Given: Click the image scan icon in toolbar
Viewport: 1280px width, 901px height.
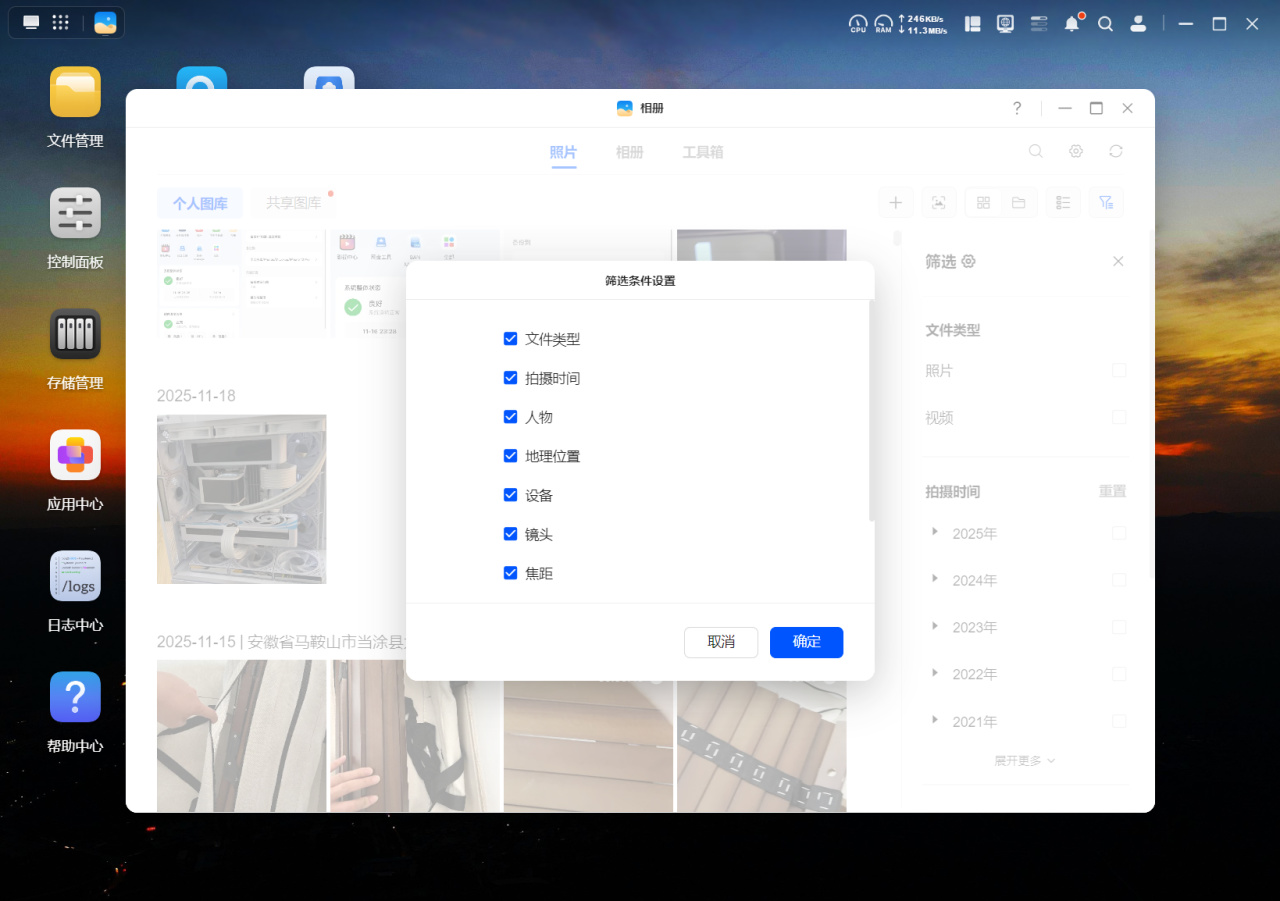Looking at the screenshot, I should [939, 203].
